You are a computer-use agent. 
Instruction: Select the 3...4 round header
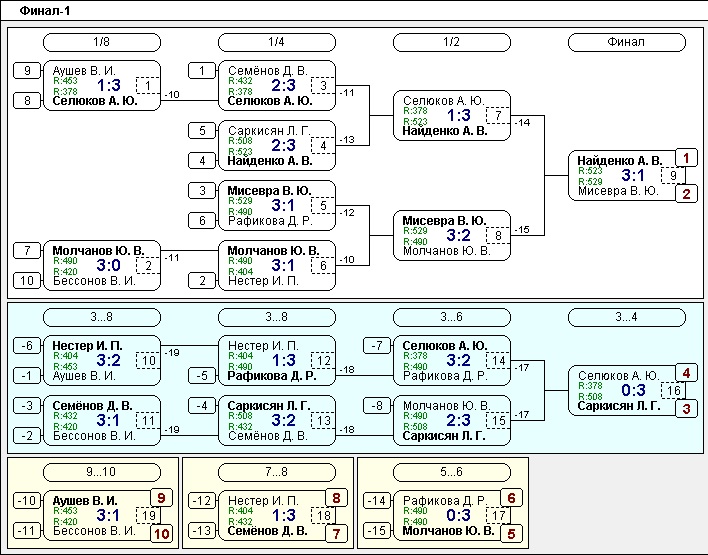click(x=627, y=317)
